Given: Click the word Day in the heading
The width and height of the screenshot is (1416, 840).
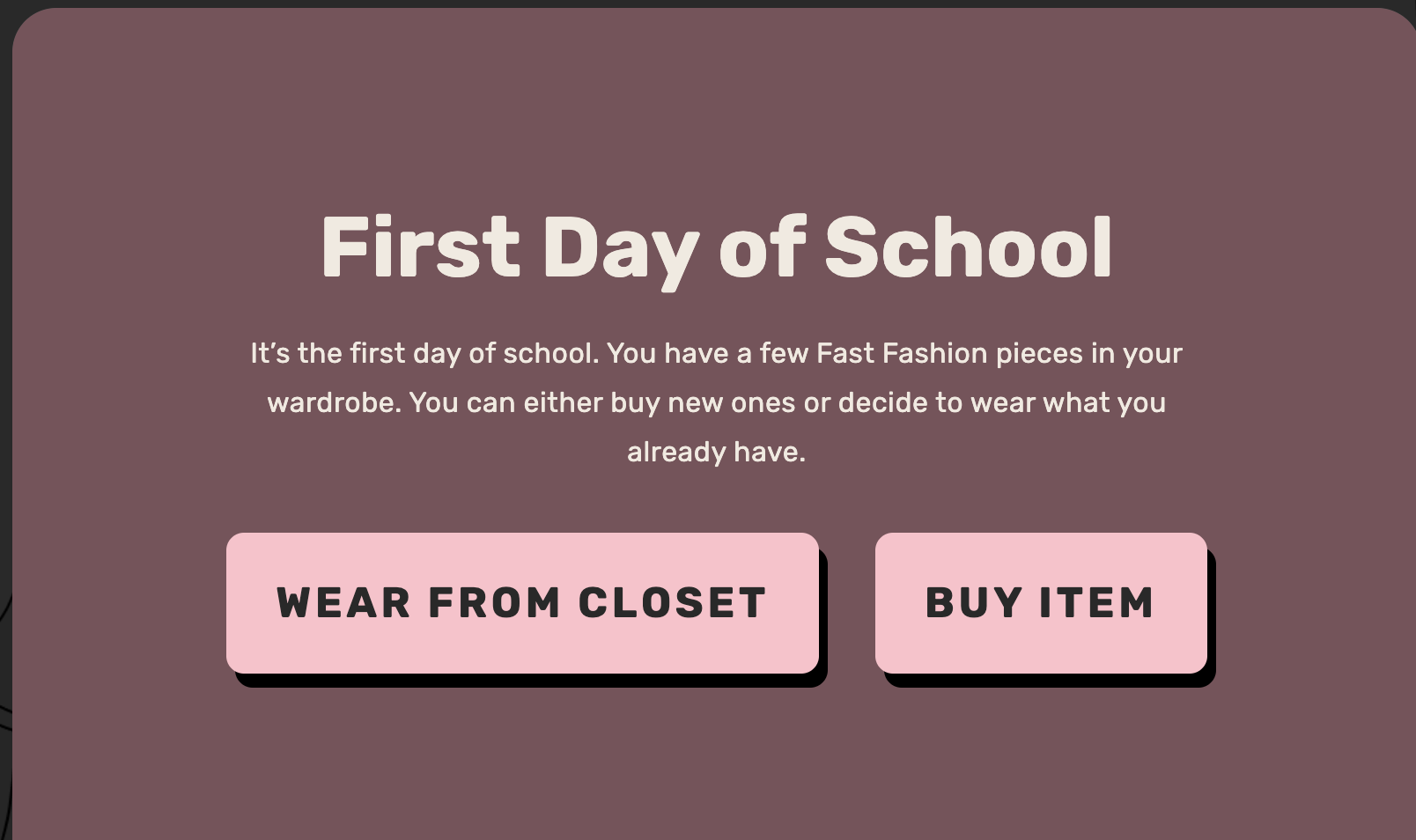Looking at the screenshot, I should (621, 251).
